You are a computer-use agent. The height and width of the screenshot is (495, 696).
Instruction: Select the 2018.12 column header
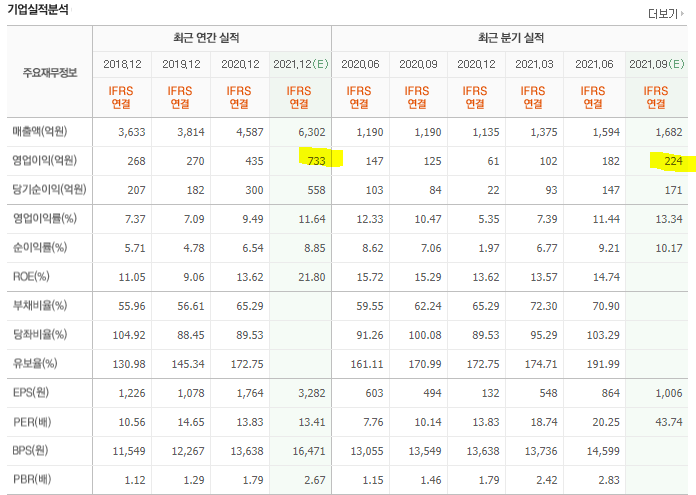tap(122, 64)
